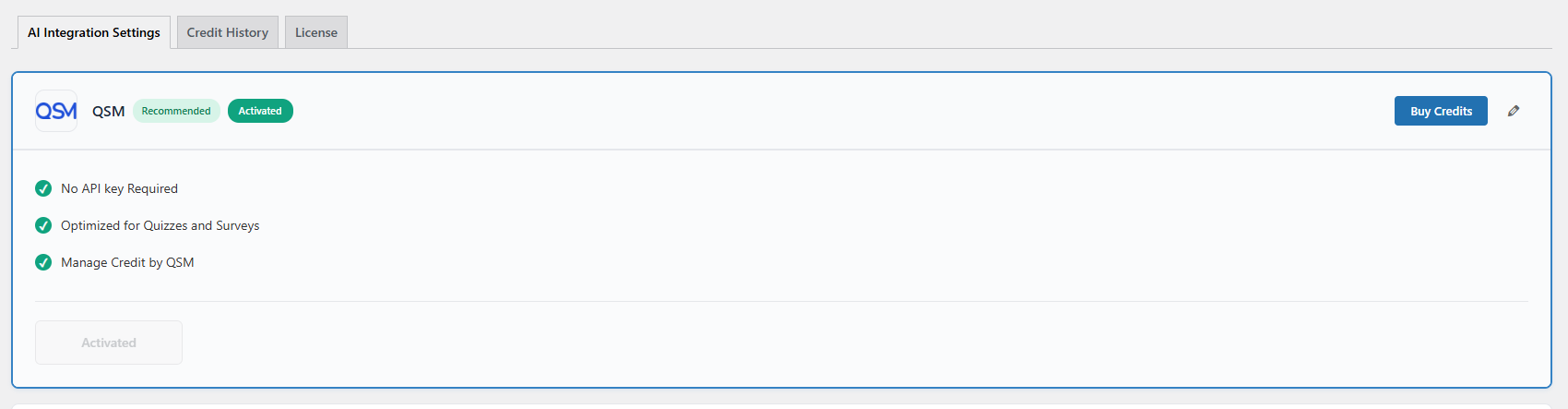Click the QSM provider name text
This screenshot has height=409, width=1568.
coord(109,112)
